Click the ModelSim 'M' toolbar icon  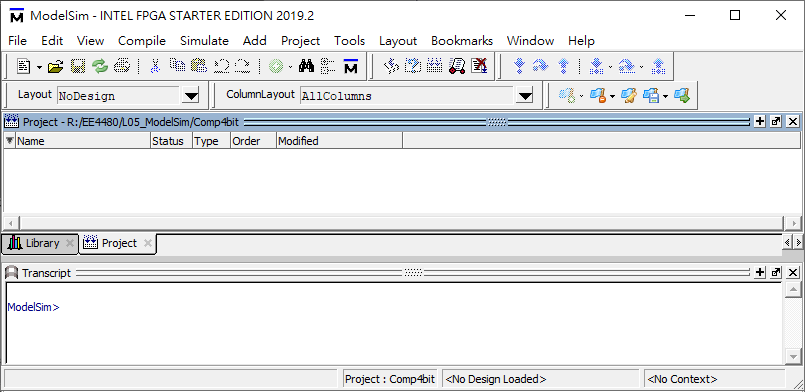click(350, 66)
